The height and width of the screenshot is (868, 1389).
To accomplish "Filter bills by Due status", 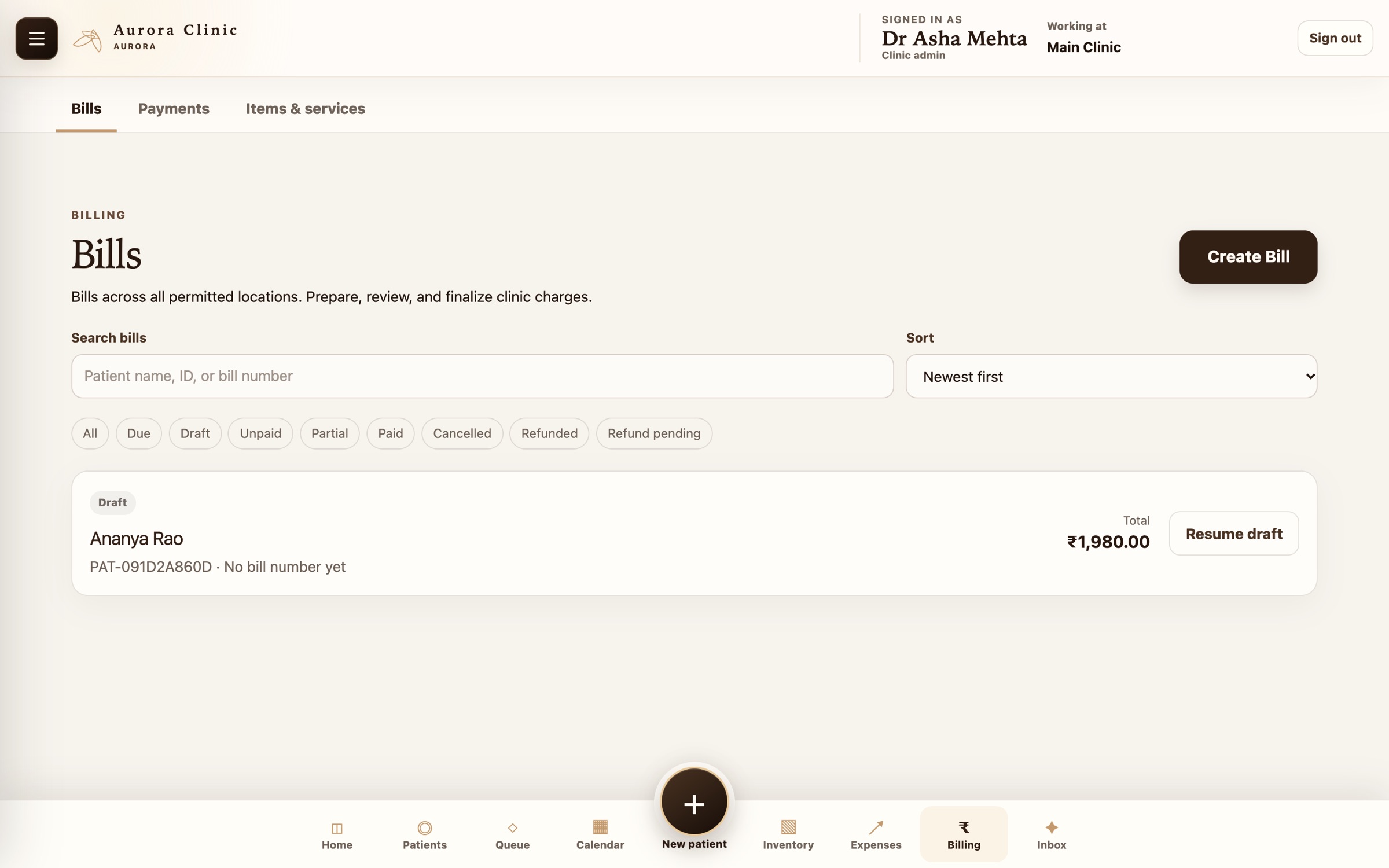I will click(x=139, y=433).
